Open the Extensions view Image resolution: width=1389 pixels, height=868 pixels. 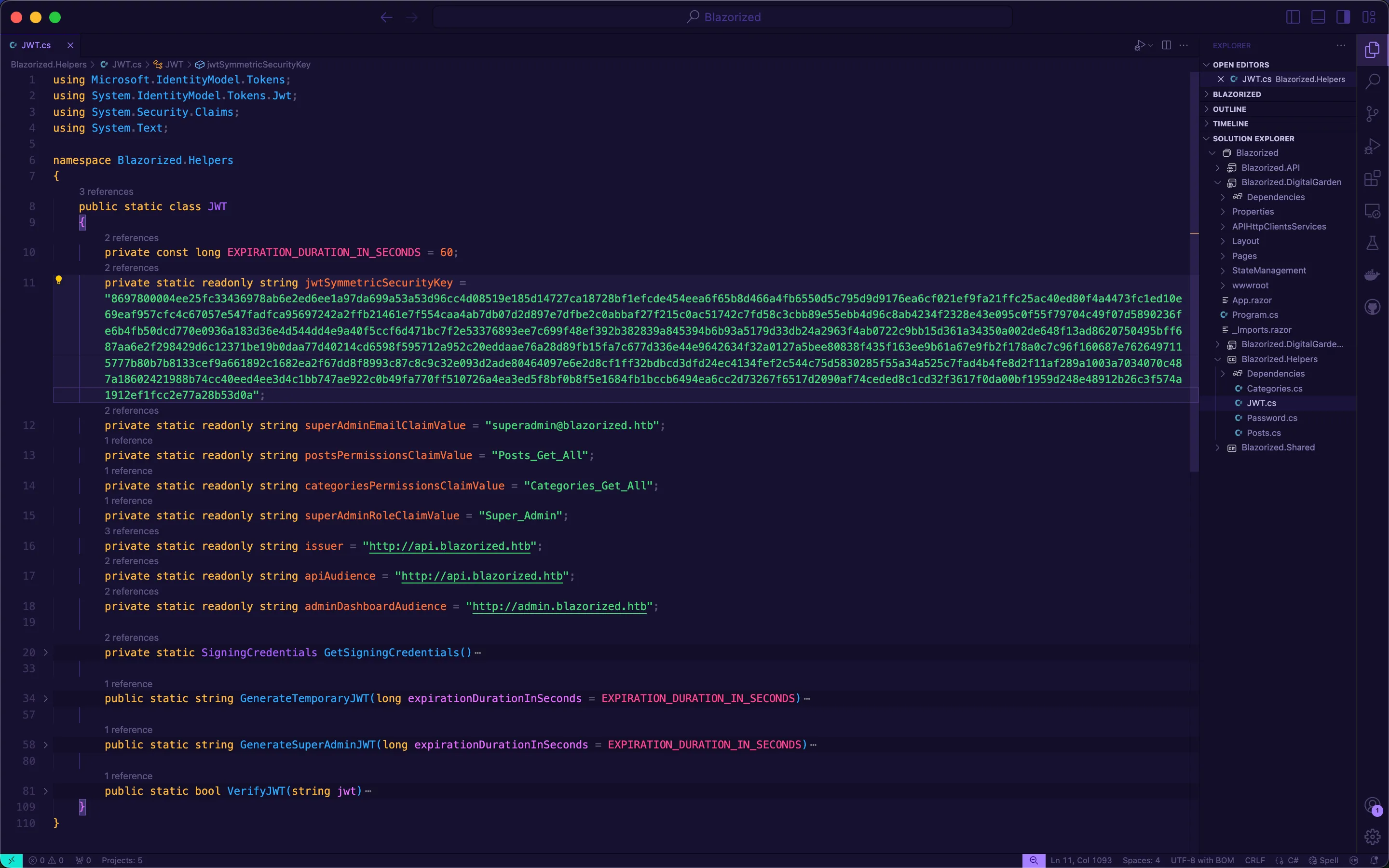coord(1372,178)
